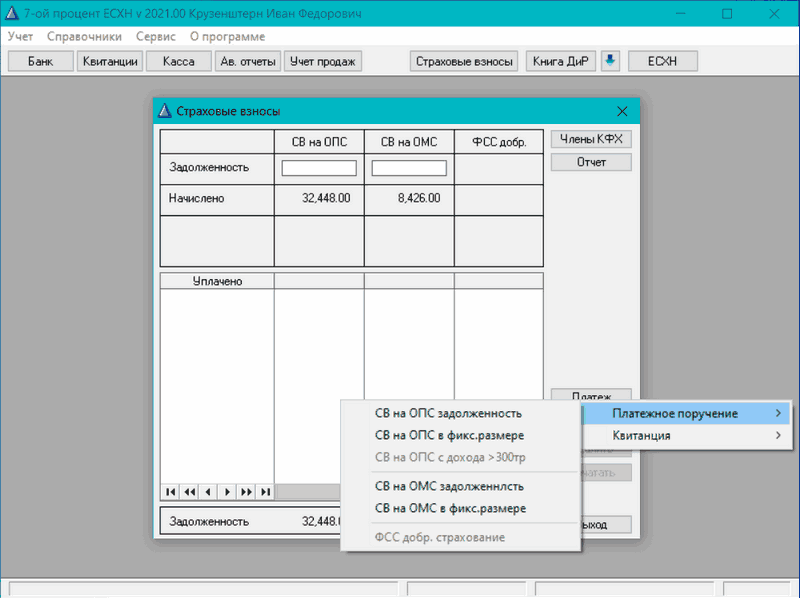
Task: Open the Справочники menu
Action: tap(84, 36)
